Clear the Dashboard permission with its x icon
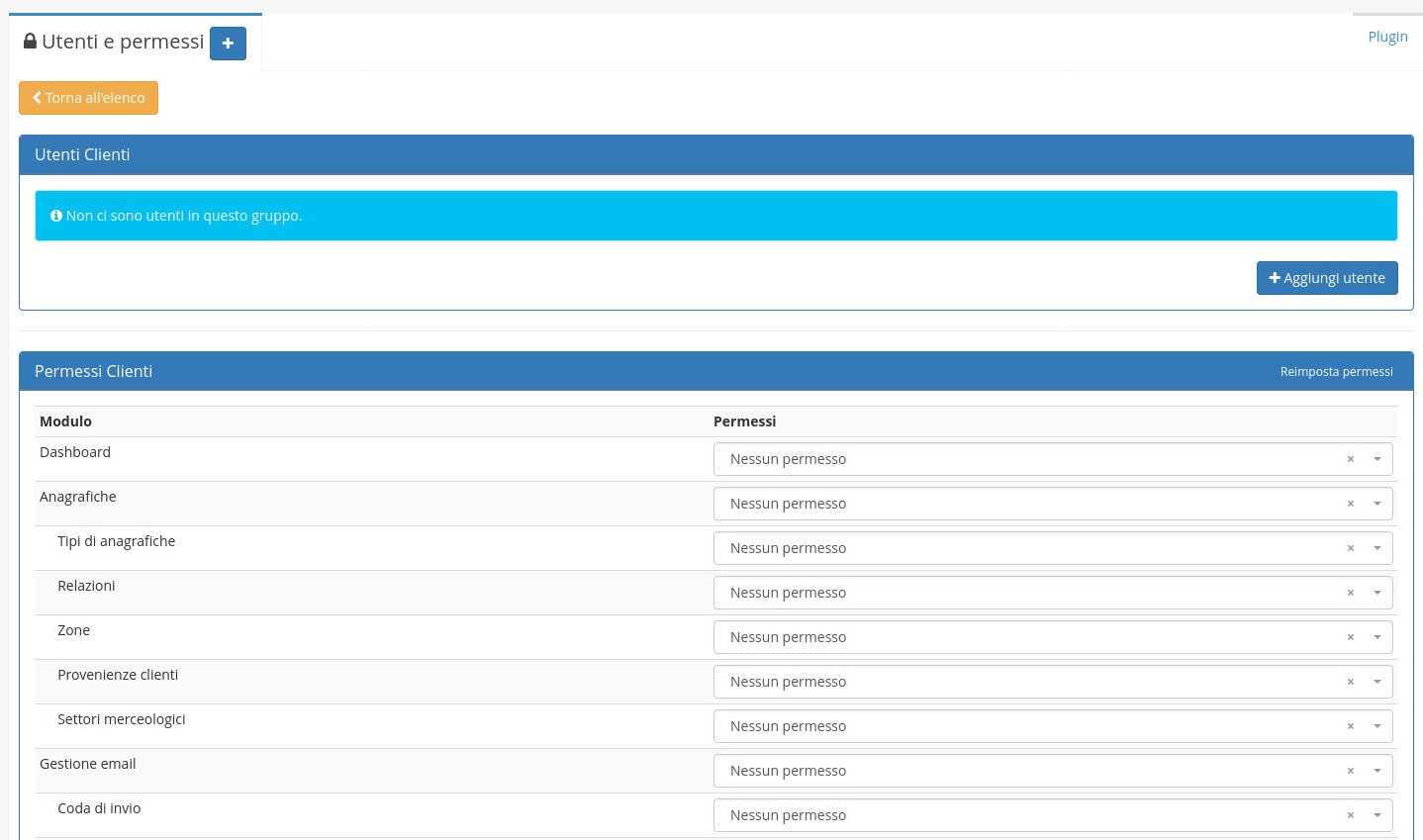This screenshot has height=840, width=1423. (x=1350, y=459)
